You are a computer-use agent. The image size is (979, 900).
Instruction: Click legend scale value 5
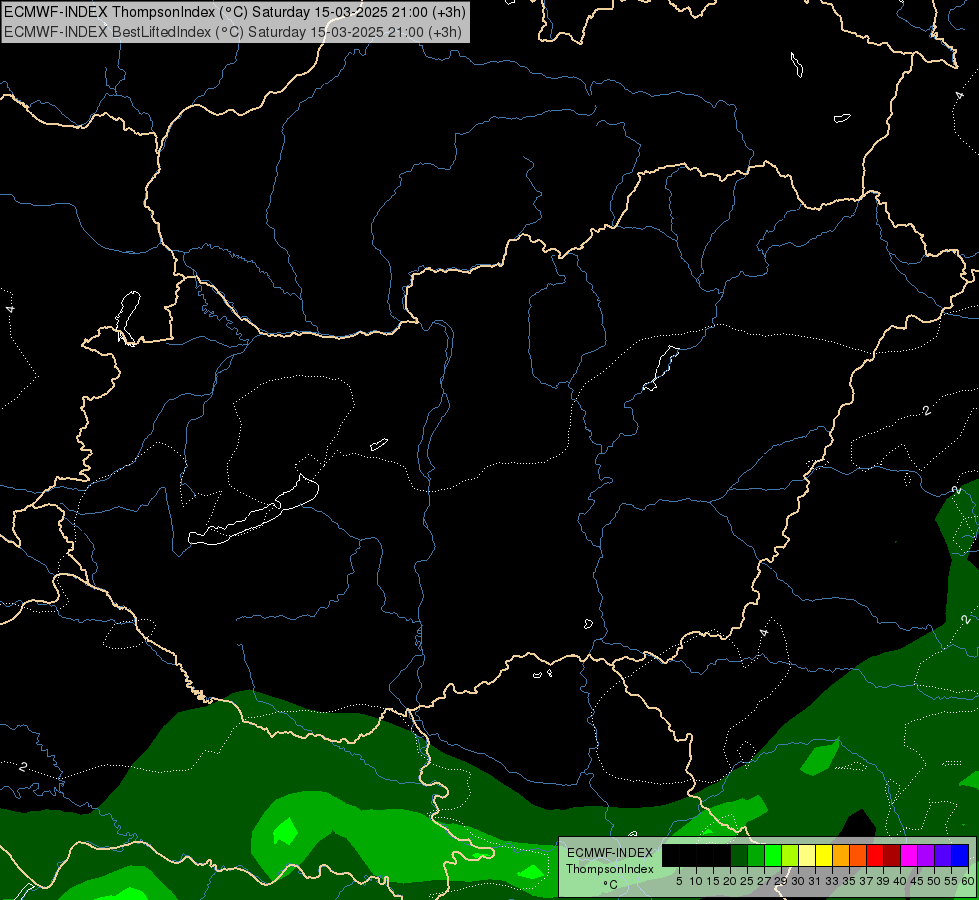coord(679,881)
